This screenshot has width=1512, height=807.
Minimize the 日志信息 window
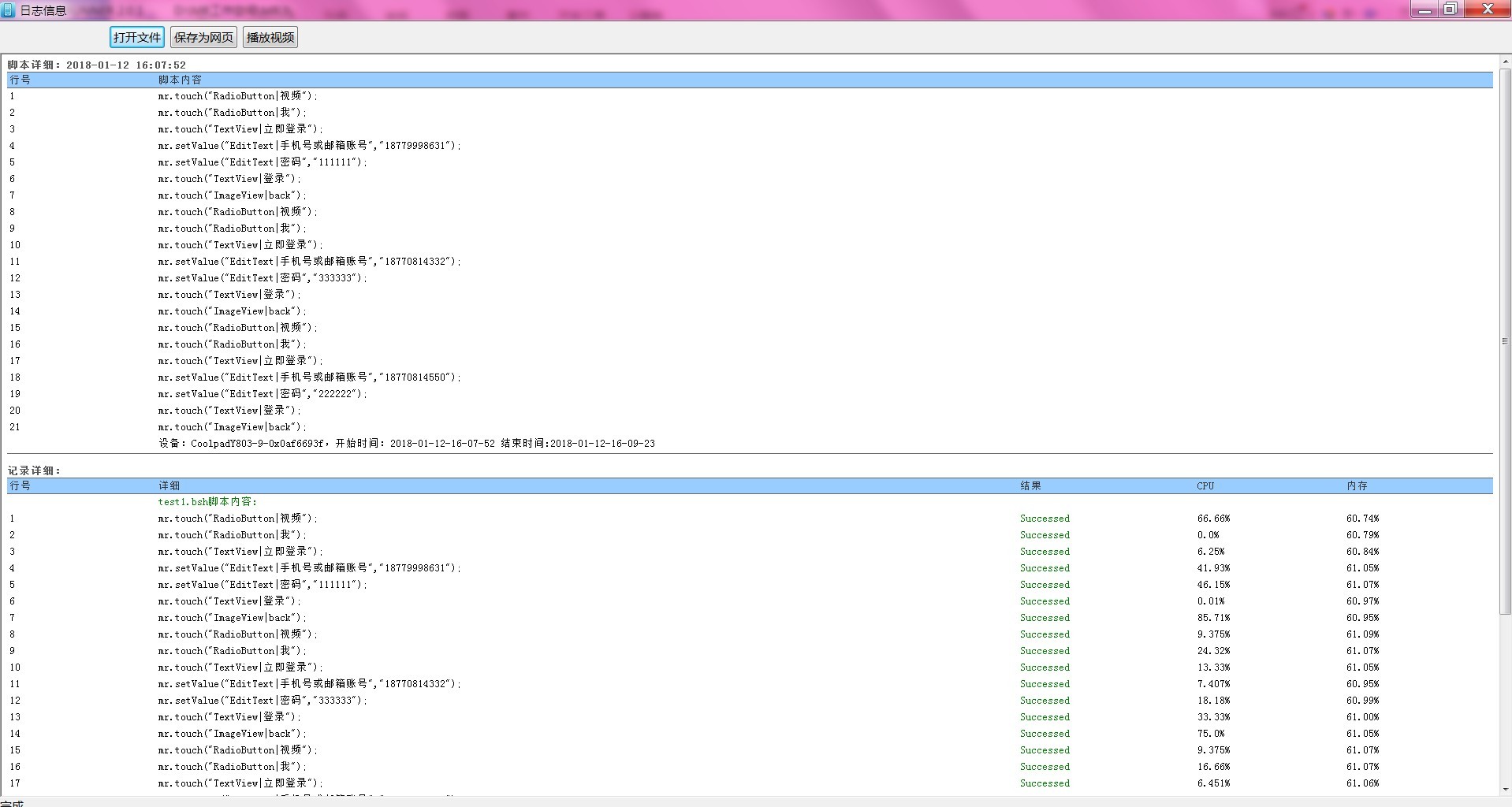[1424, 9]
